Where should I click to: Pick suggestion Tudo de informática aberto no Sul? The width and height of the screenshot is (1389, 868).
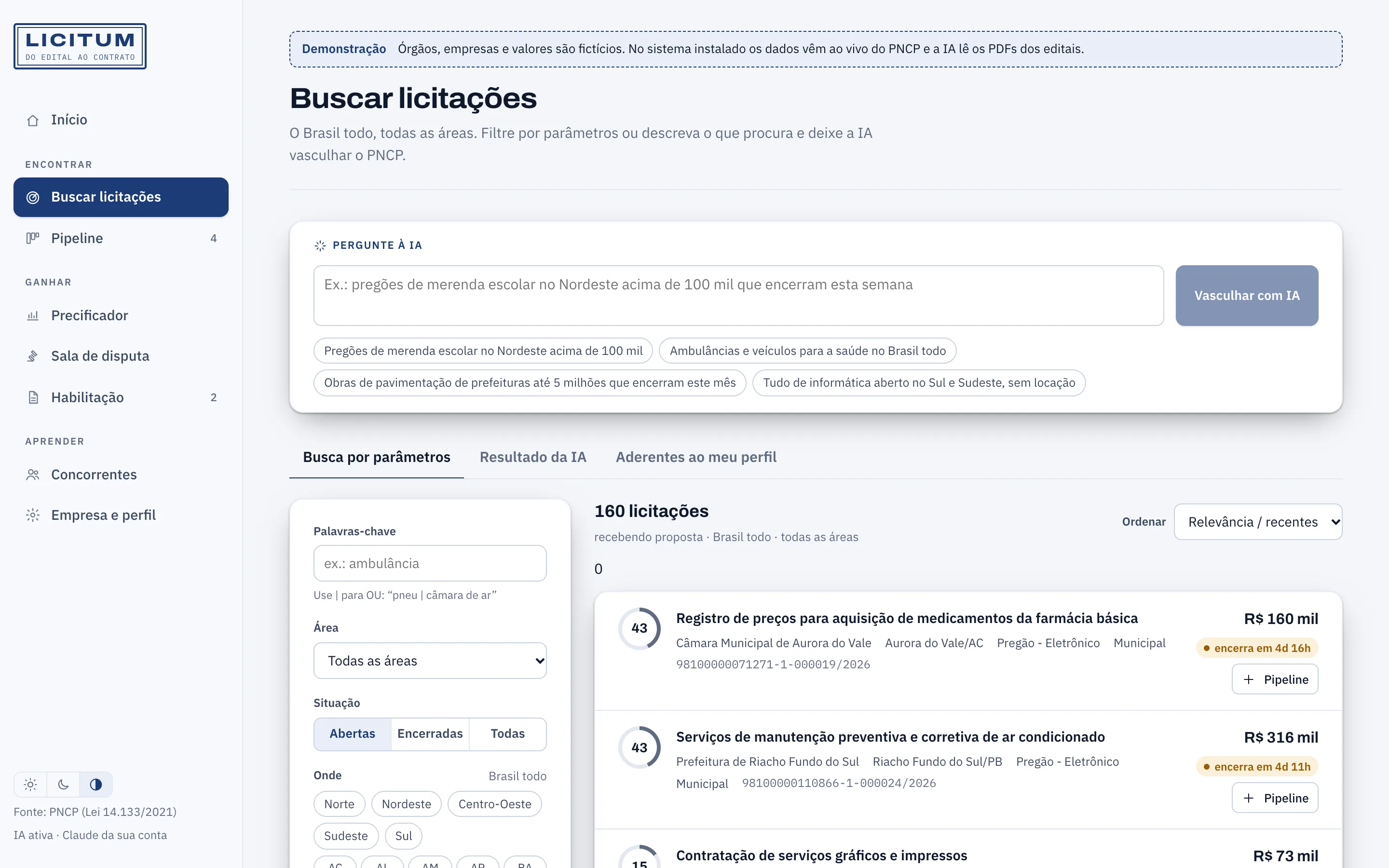(x=919, y=383)
